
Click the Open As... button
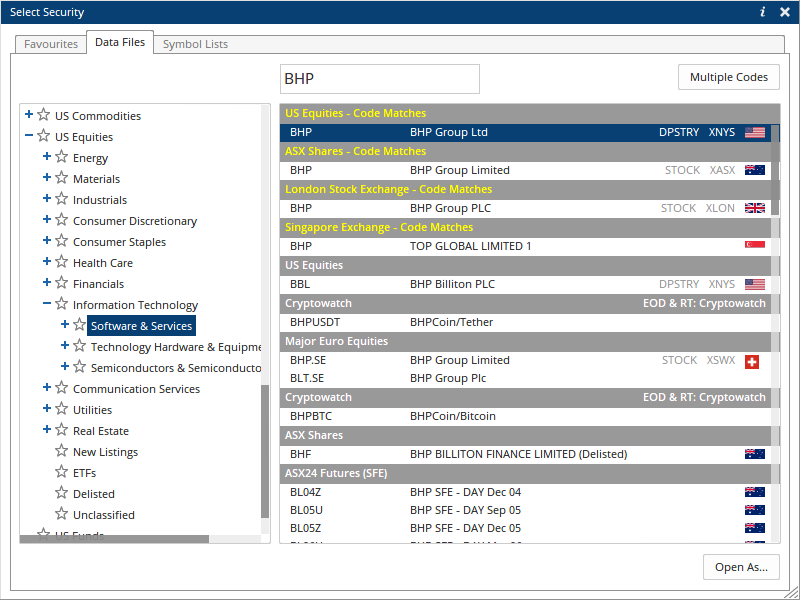click(x=741, y=567)
